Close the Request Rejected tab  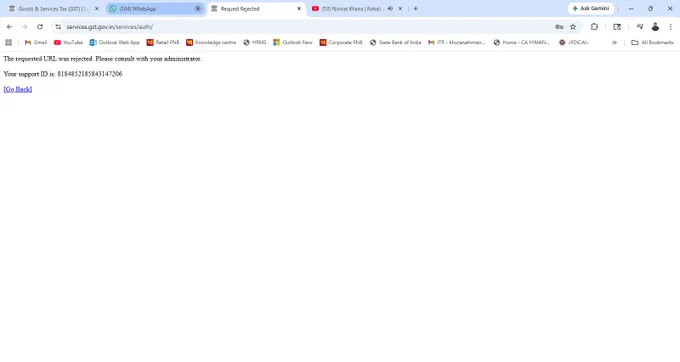click(299, 9)
